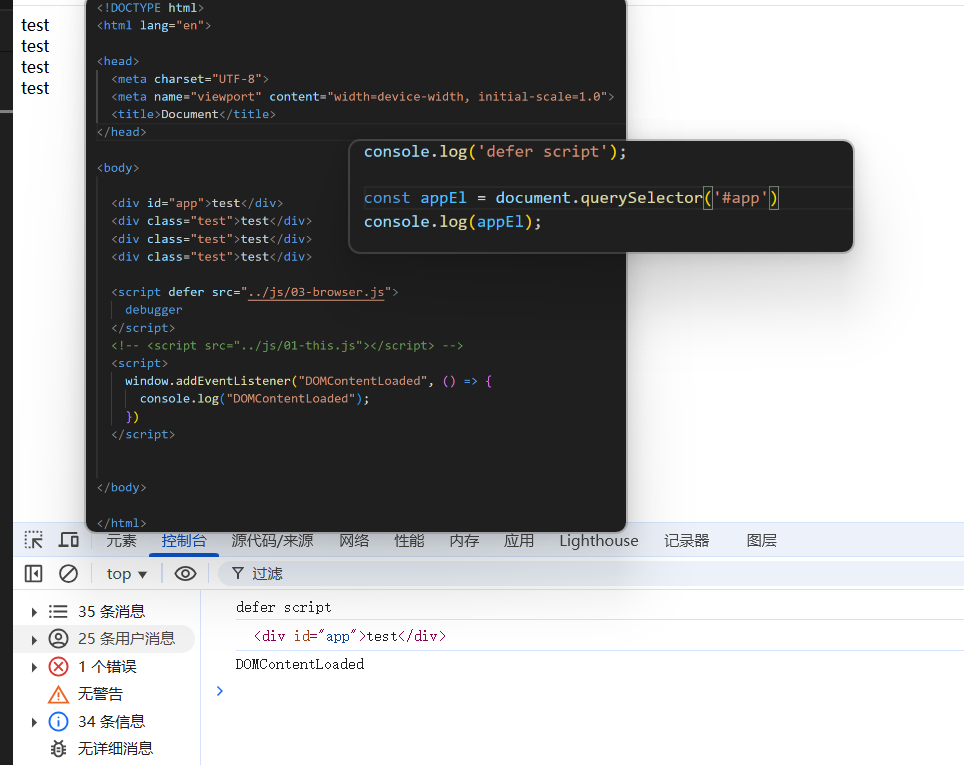Click the ../js/03-browser.js path in code

click(316, 292)
